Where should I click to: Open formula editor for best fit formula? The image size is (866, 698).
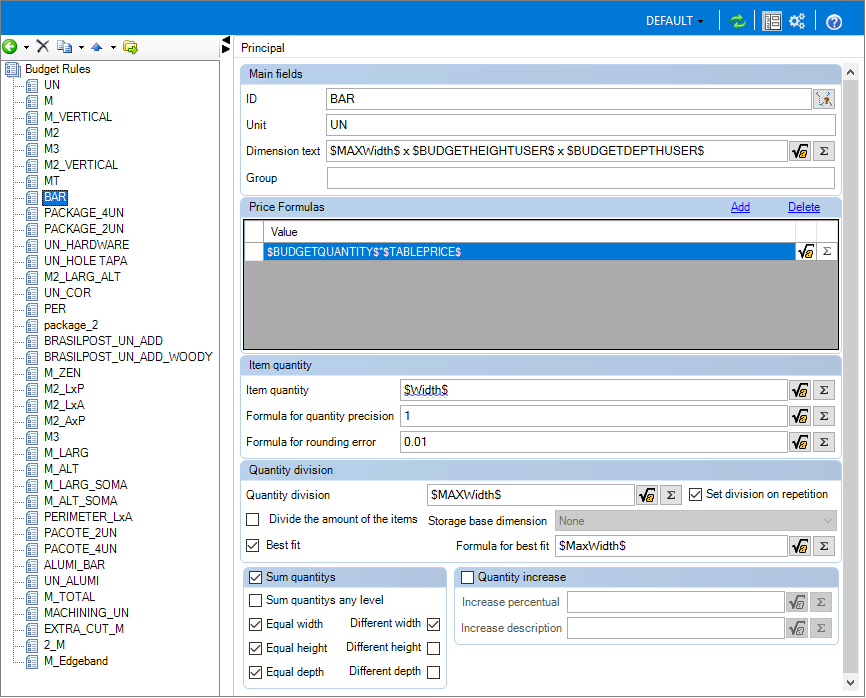(x=800, y=546)
